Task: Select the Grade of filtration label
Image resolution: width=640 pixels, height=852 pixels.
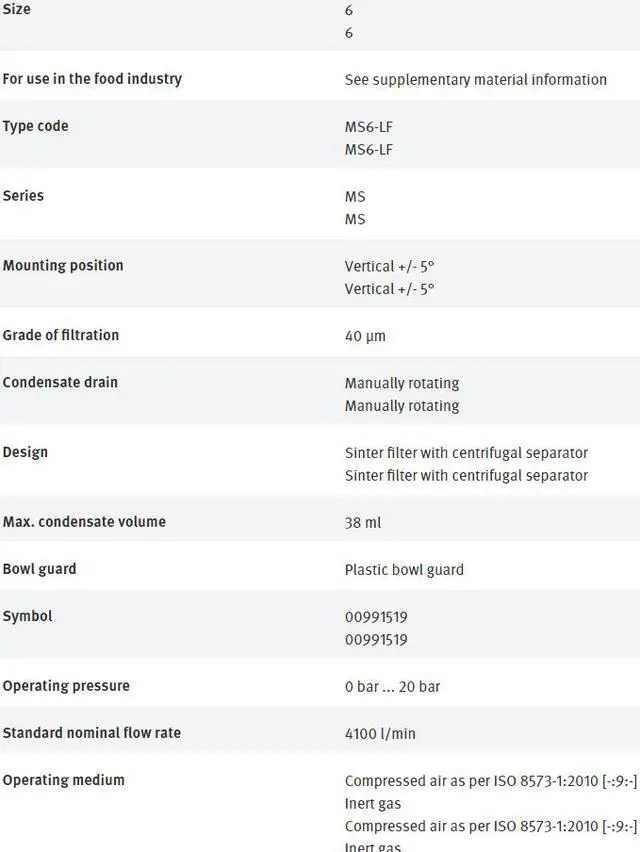Action: coord(60,335)
